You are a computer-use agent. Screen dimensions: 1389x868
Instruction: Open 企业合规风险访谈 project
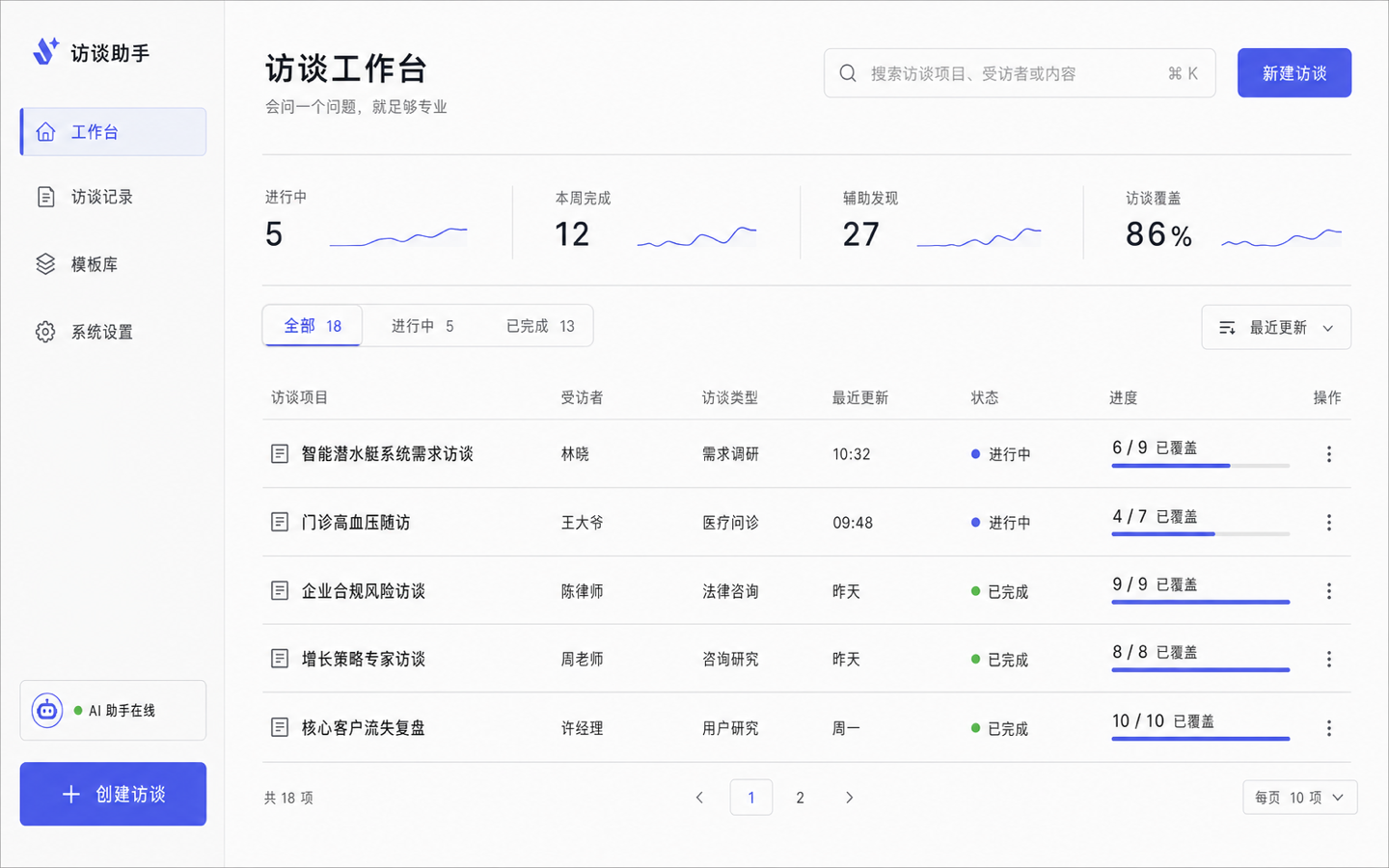tap(364, 591)
